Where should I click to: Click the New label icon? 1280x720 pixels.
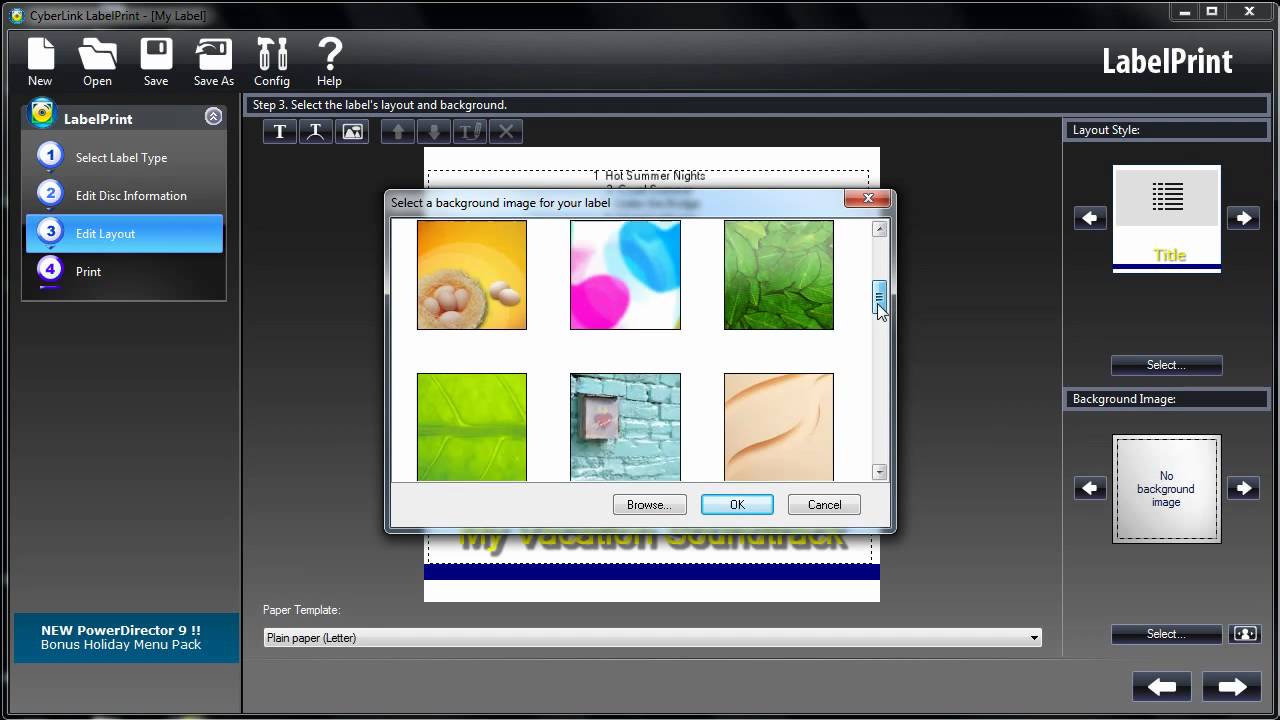click(x=40, y=62)
